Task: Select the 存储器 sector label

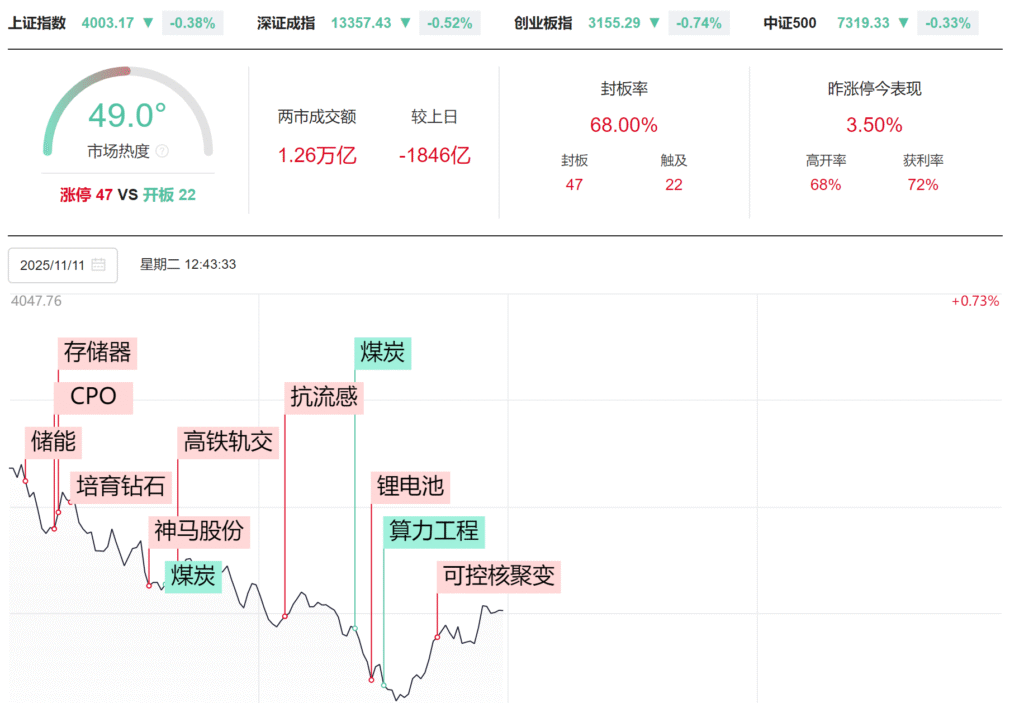Action: (x=97, y=352)
